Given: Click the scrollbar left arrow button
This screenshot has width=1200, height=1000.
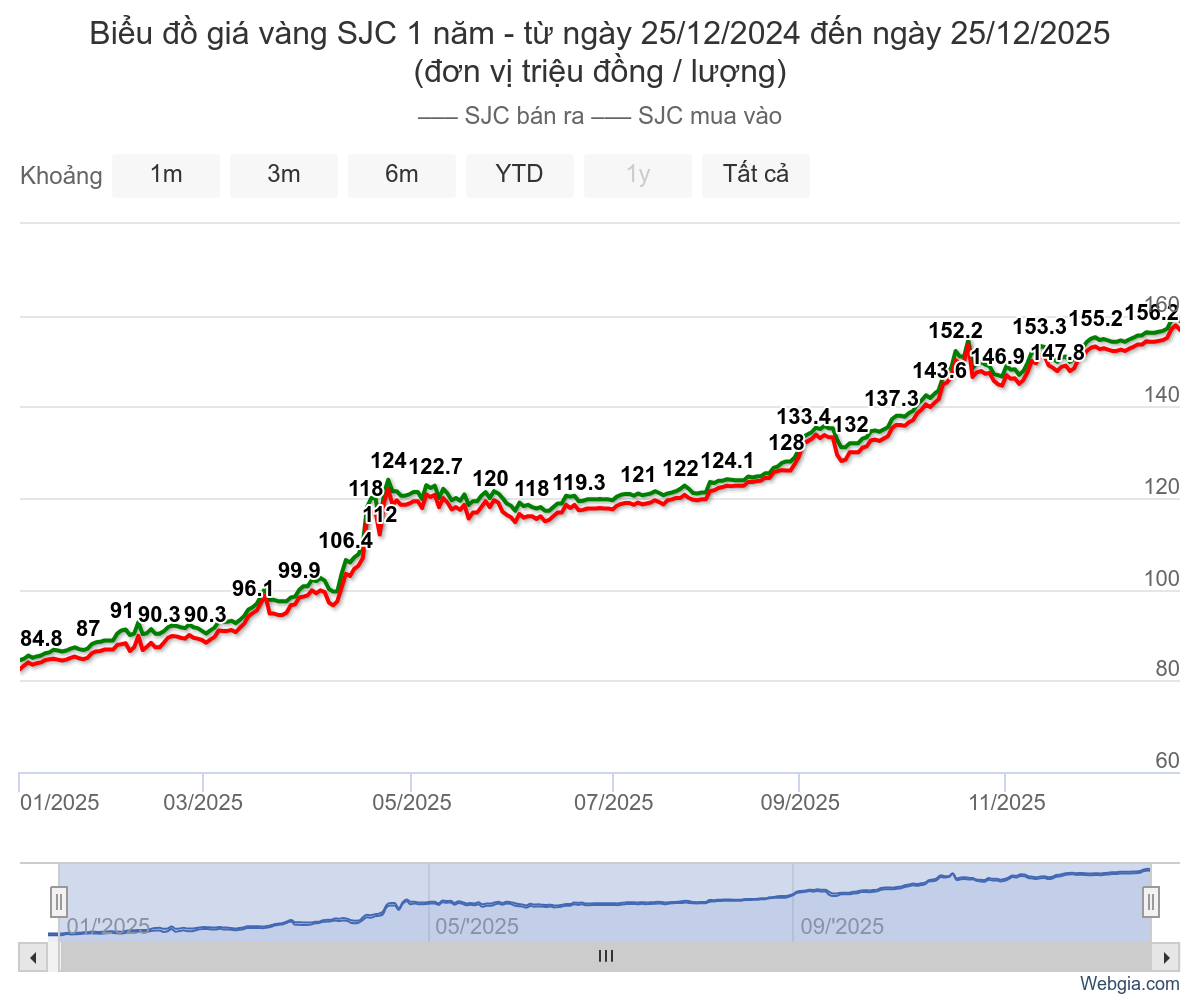Looking at the screenshot, I should (33, 958).
